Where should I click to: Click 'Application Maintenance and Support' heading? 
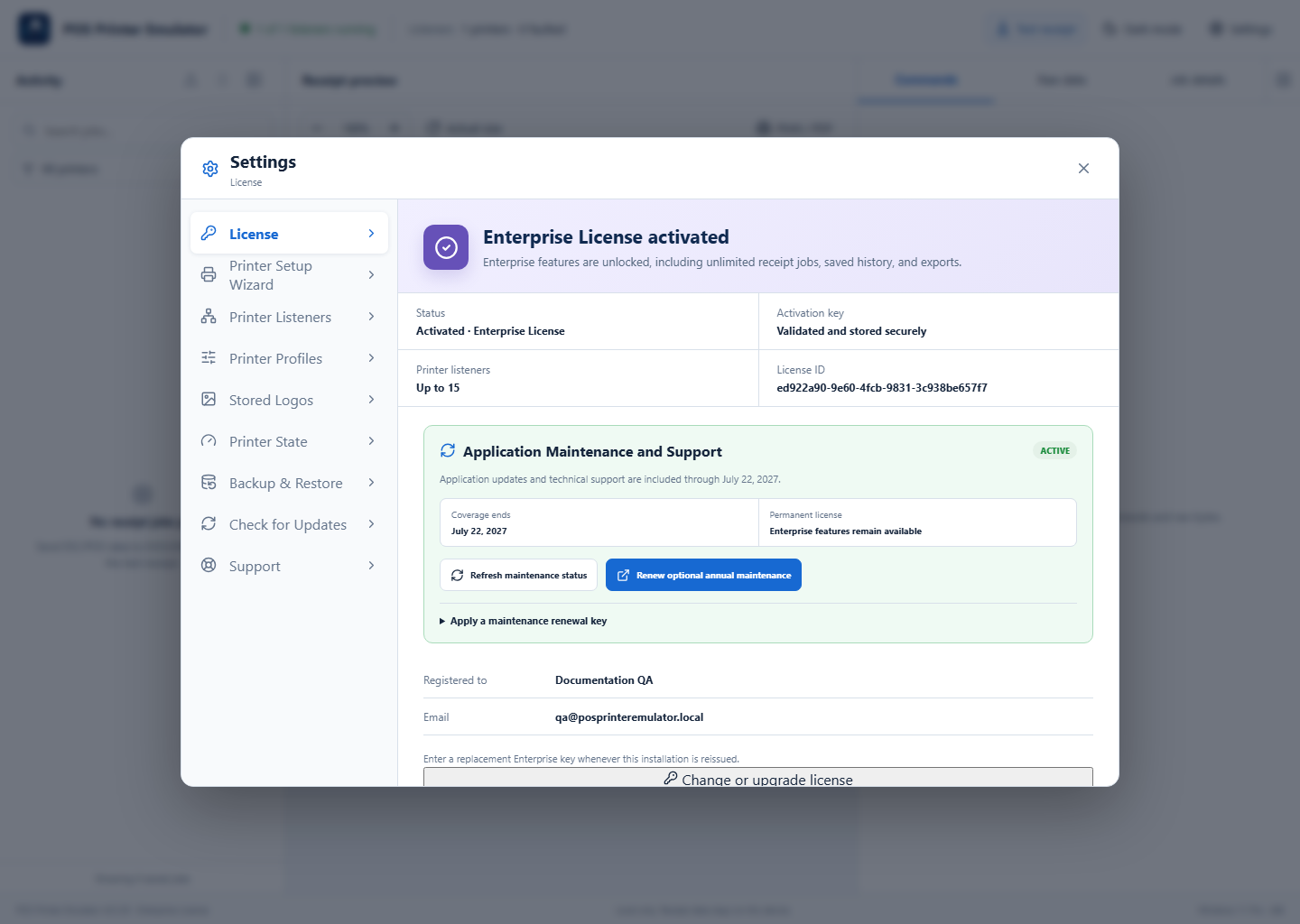pos(592,451)
